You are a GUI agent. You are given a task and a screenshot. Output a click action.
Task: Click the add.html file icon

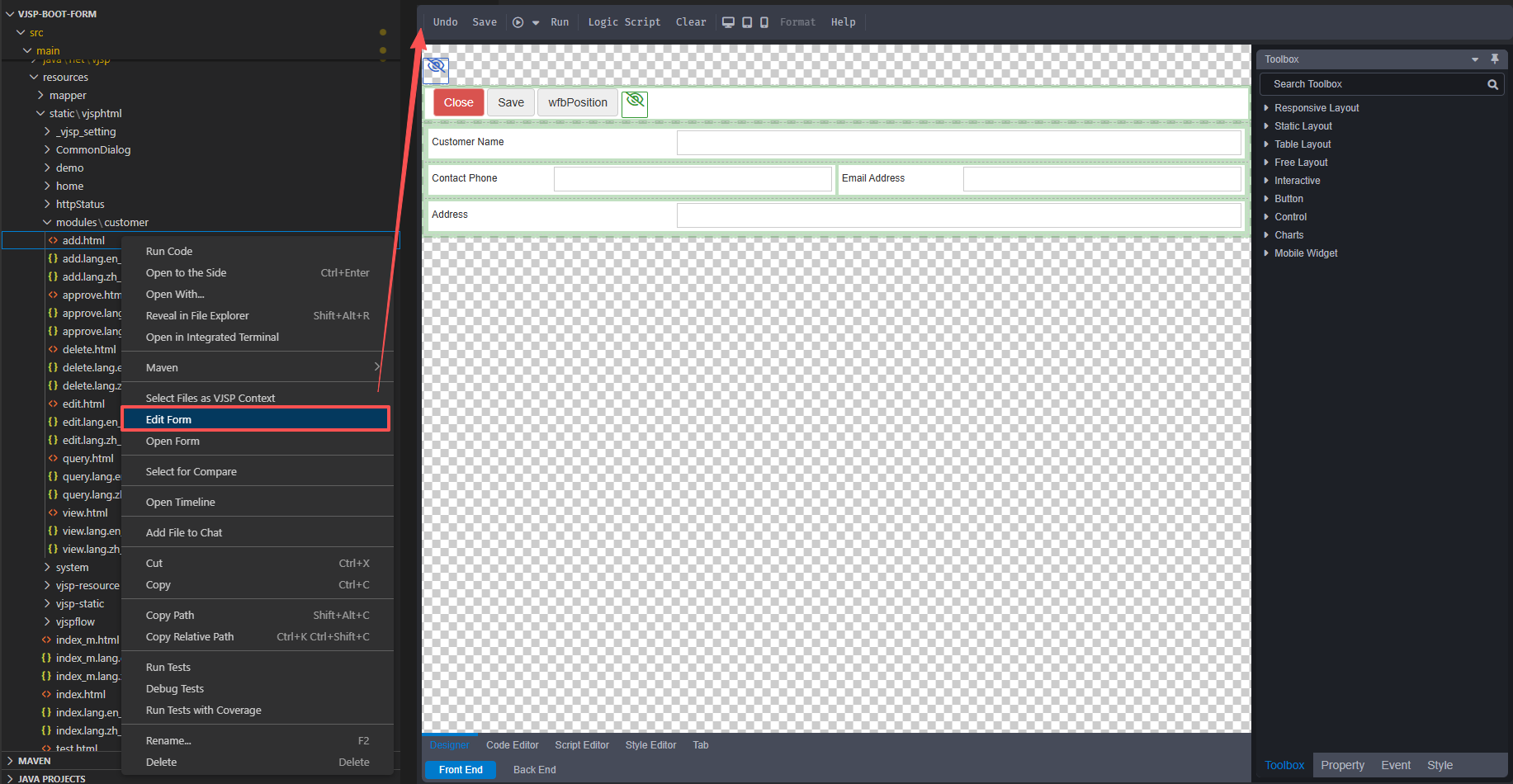pyautogui.click(x=53, y=241)
